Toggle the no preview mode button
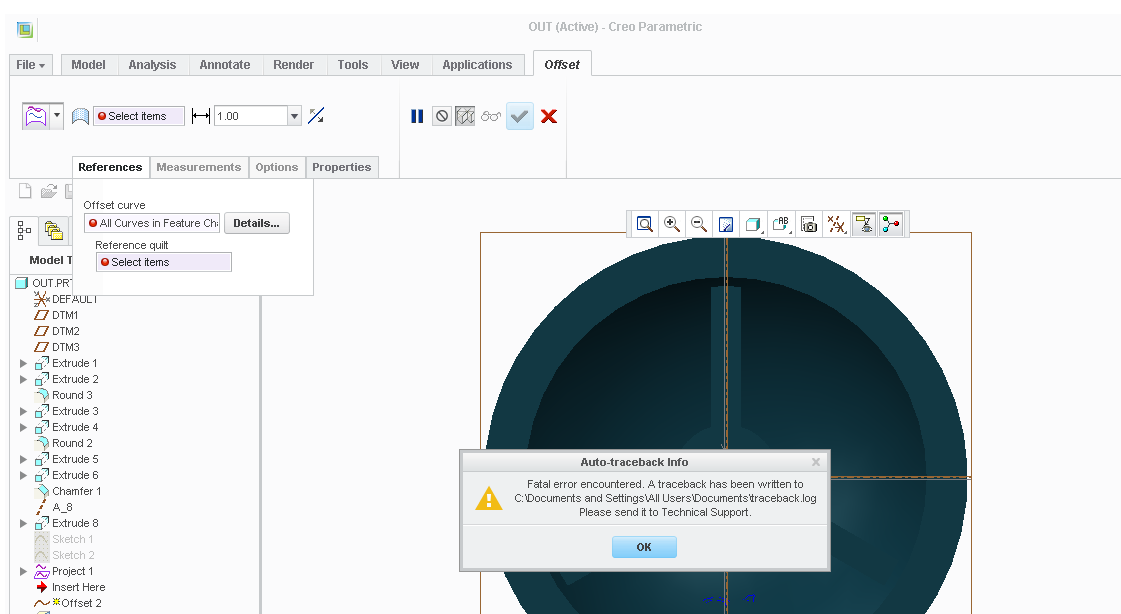This screenshot has height=614, width=1121. pos(442,116)
